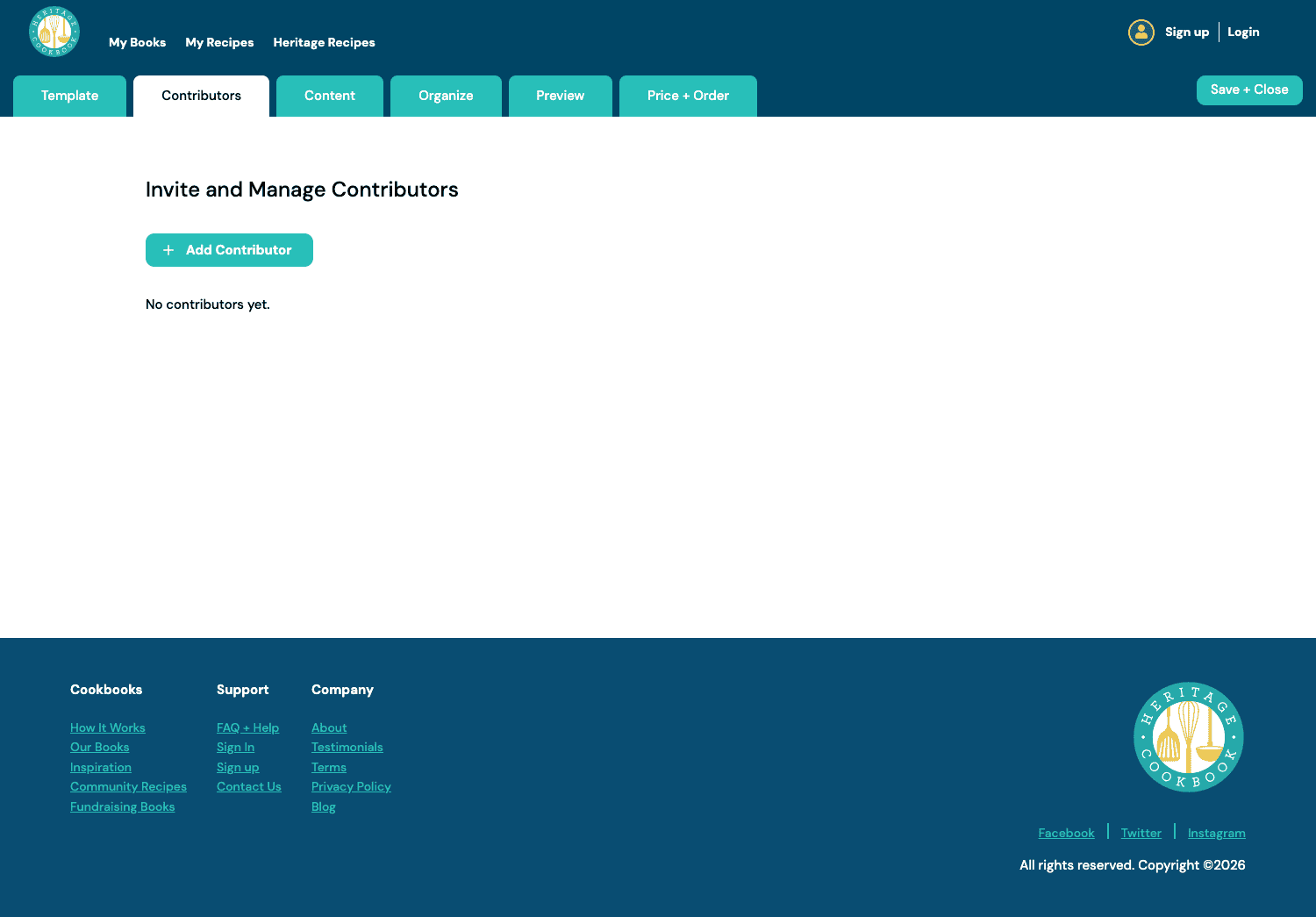Click the Heritage Cookbook logo in the footer
Screen dimensions: 1316x917
tap(1188, 736)
